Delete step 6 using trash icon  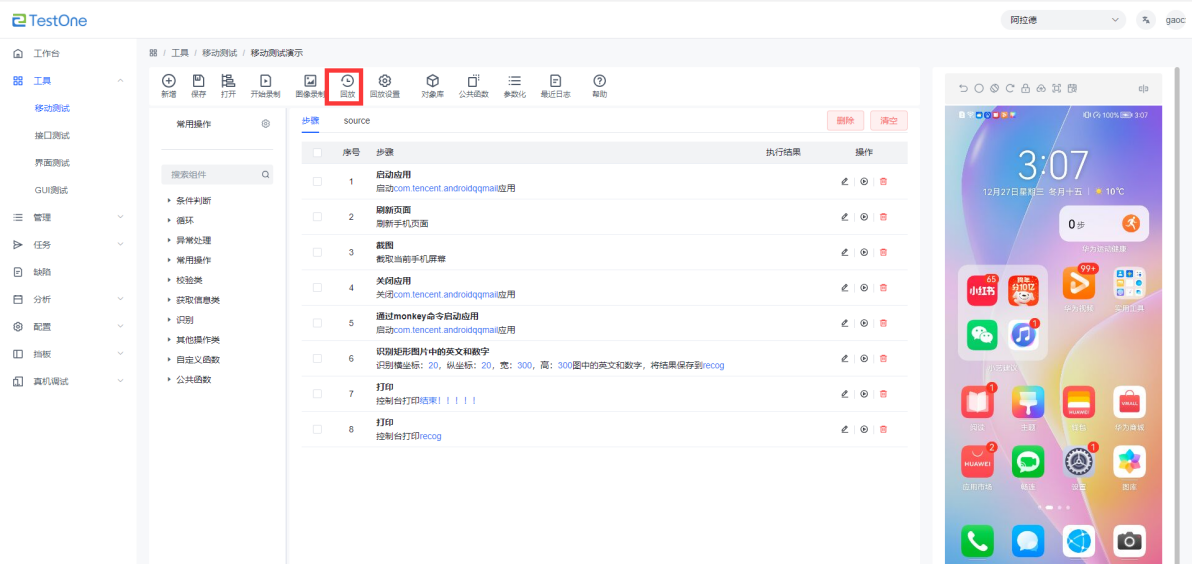[x=883, y=359]
